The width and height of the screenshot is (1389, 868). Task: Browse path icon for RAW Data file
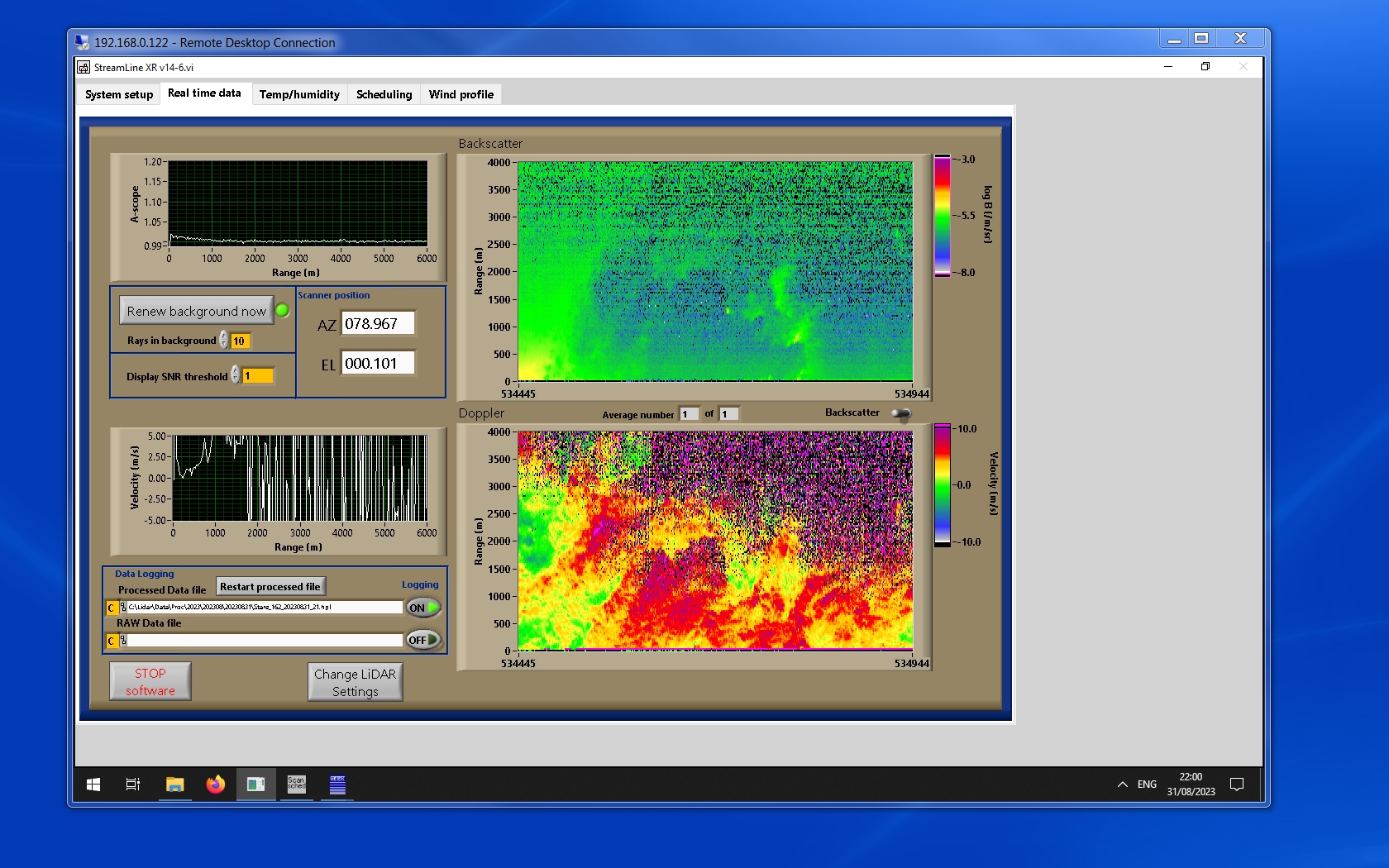coord(123,641)
